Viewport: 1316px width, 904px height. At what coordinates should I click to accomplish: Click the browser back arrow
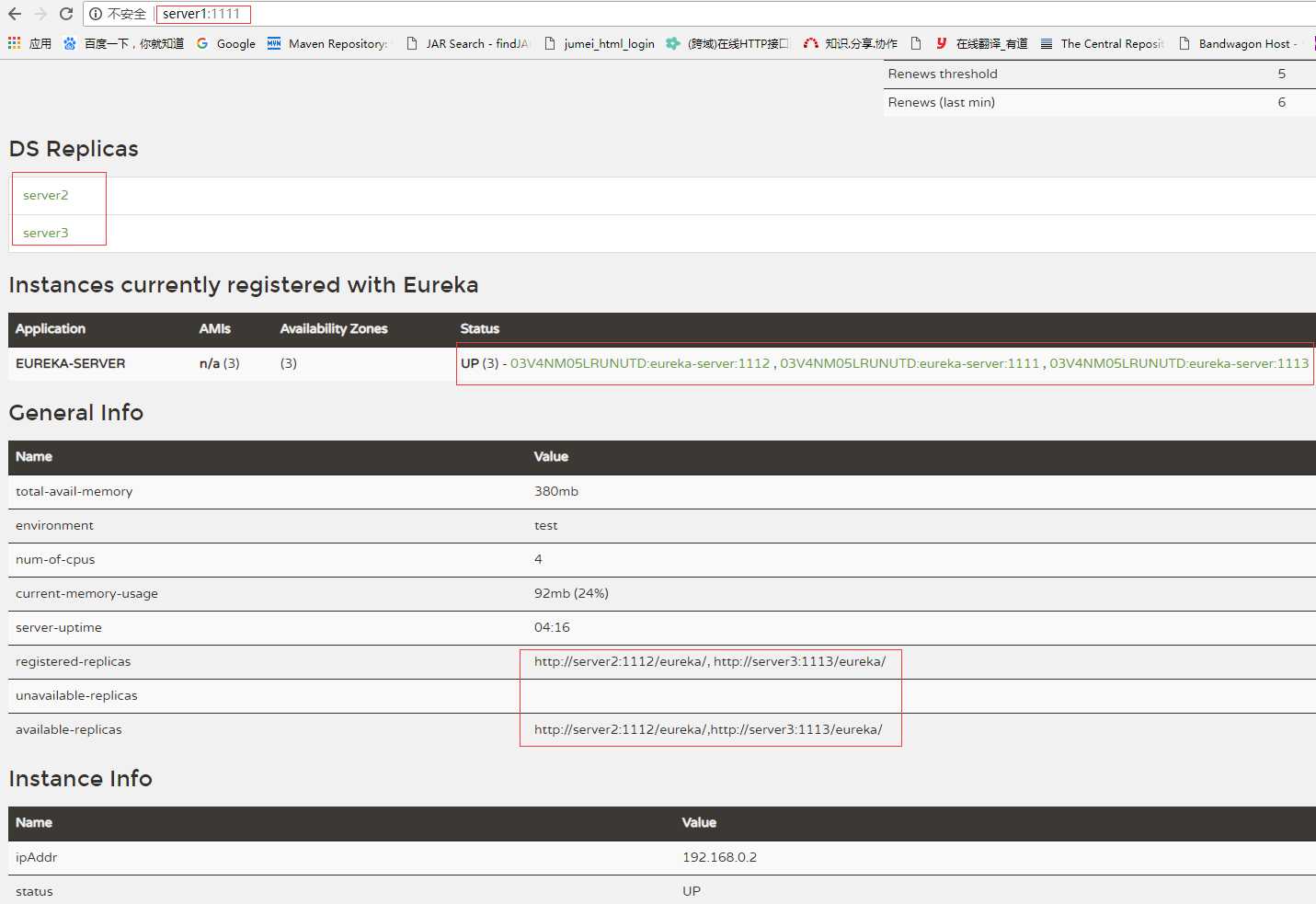tap(15, 14)
